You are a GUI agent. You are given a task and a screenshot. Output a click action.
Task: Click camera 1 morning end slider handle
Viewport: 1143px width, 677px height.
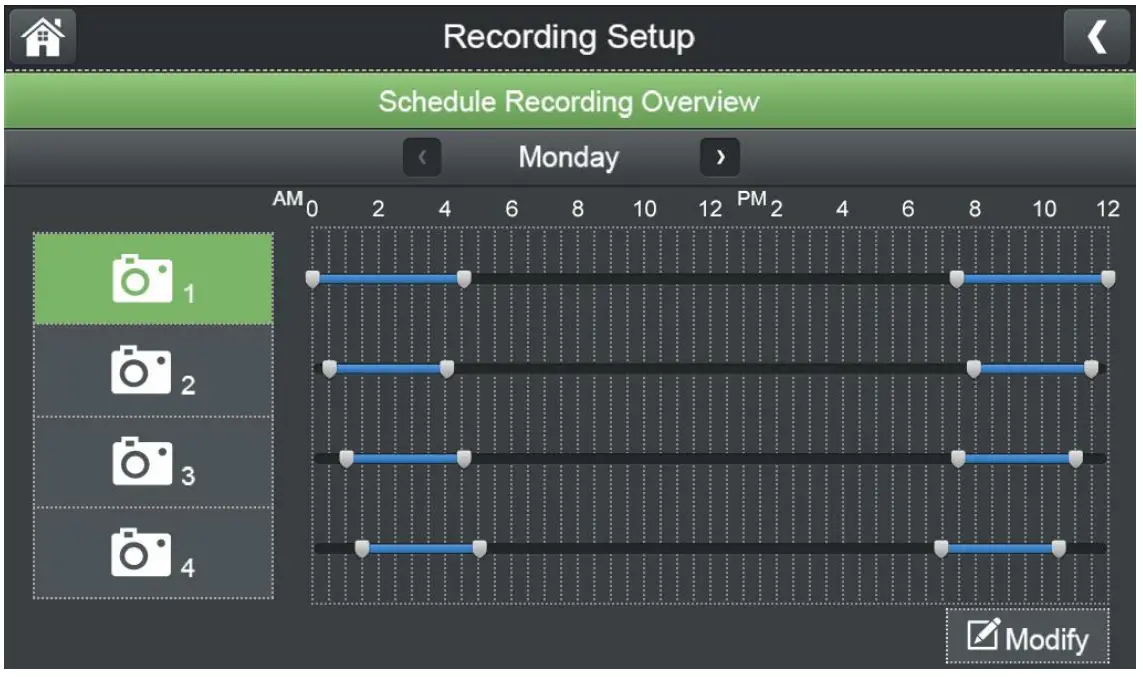click(464, 278)
